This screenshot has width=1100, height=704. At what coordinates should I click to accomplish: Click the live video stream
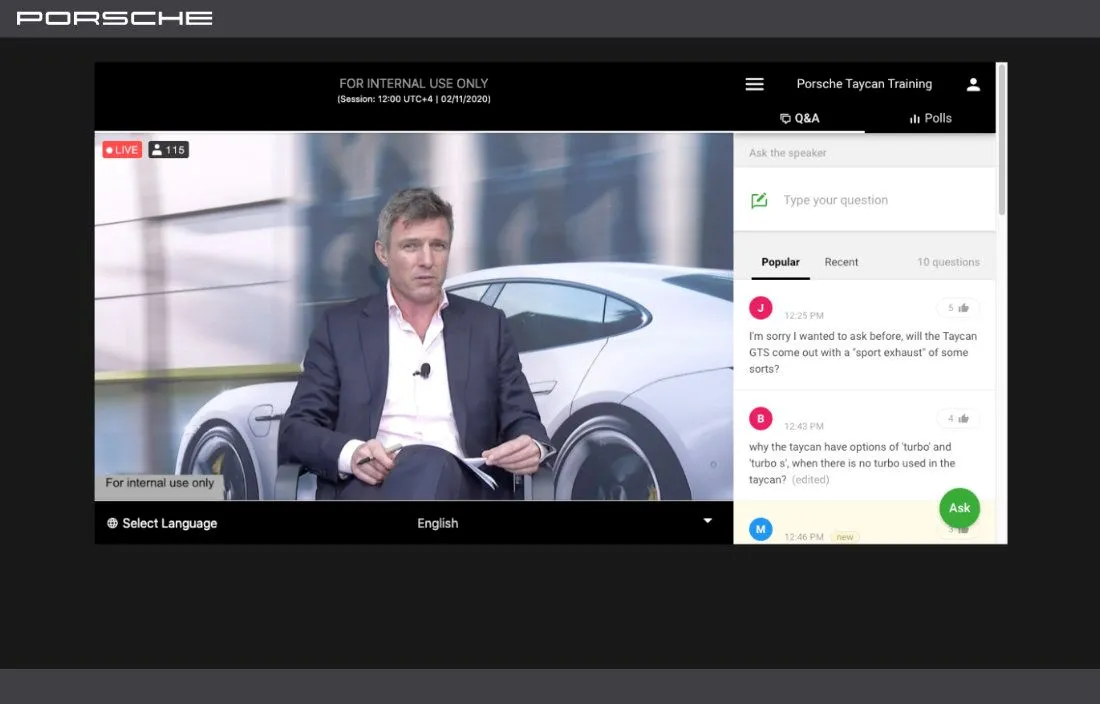(x=414, y=316)
